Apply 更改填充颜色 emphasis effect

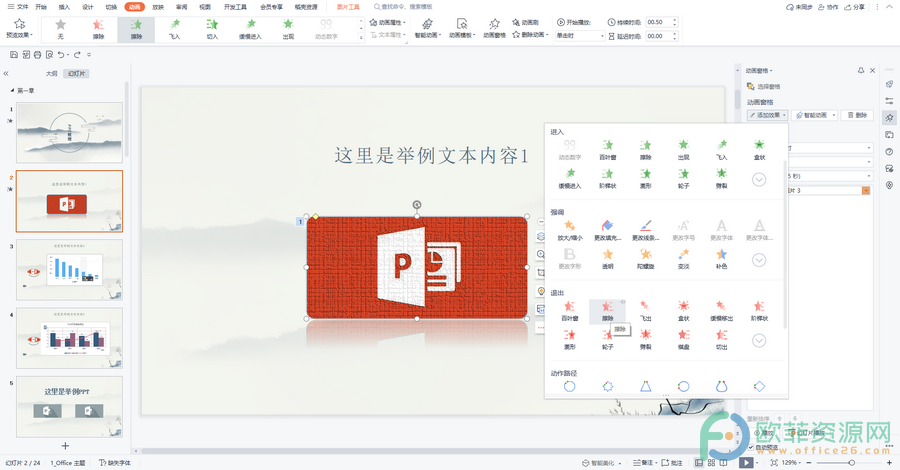pyautogui.click(x=607, y=230)
